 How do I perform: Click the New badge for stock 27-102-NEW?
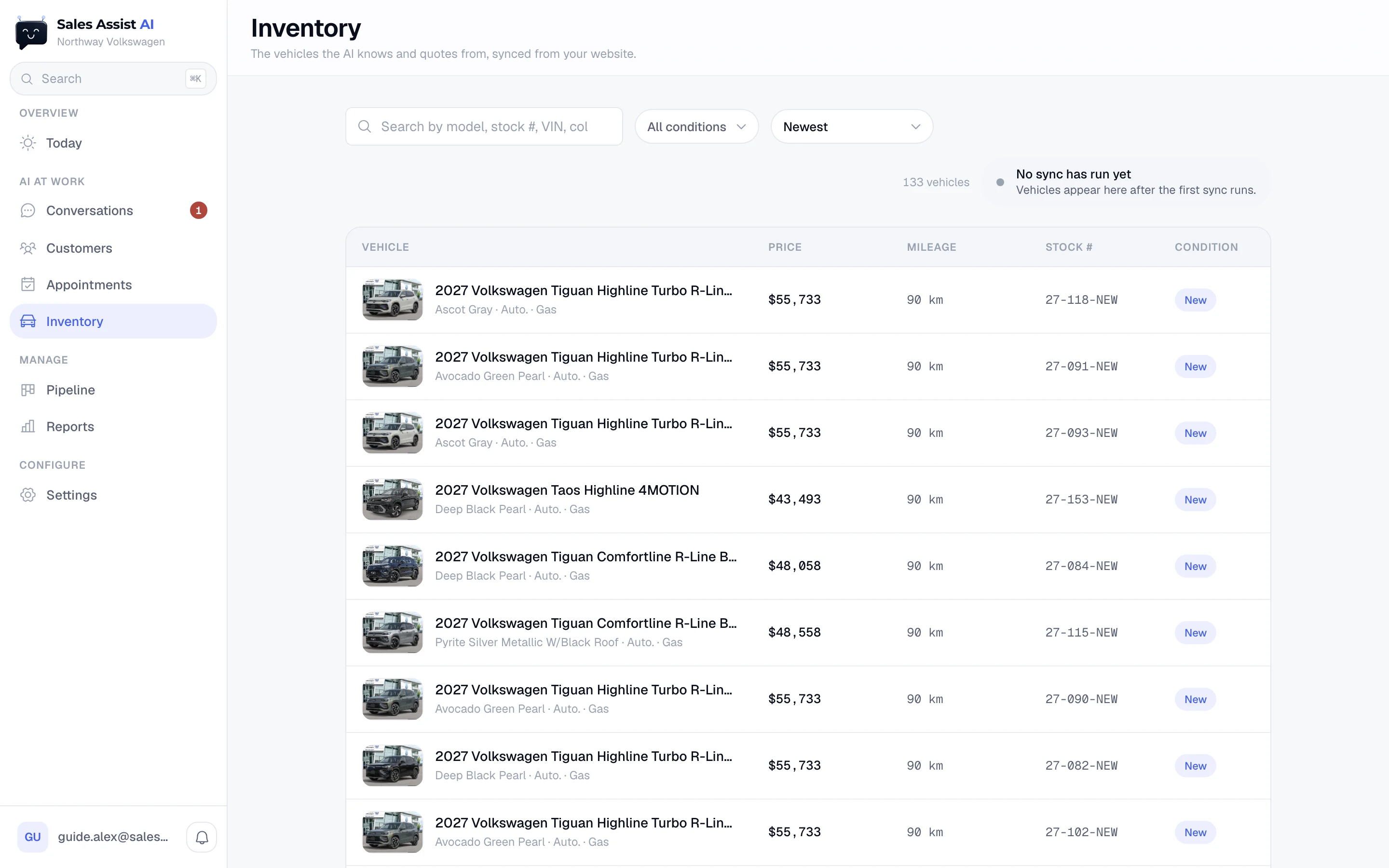coord(1195,832)
